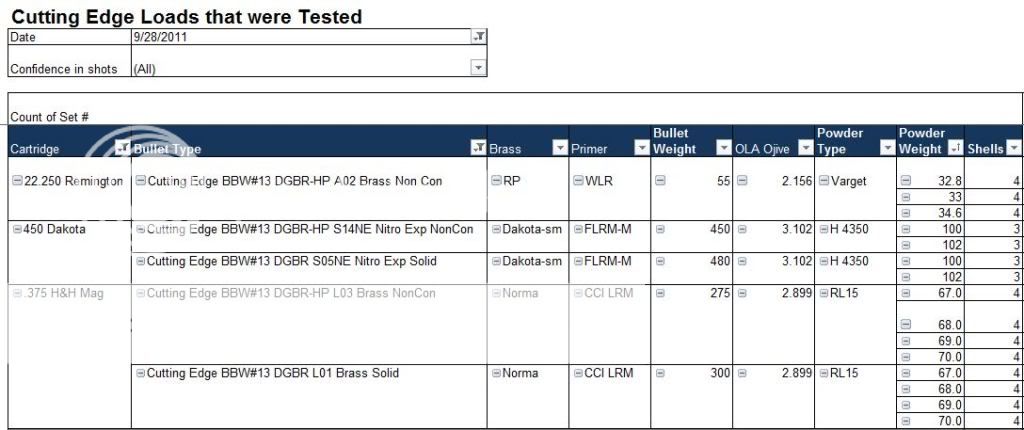Collapse the RP brass entry
The height and width of the screenshot is (430, 1024).
[x=496, y=181]
